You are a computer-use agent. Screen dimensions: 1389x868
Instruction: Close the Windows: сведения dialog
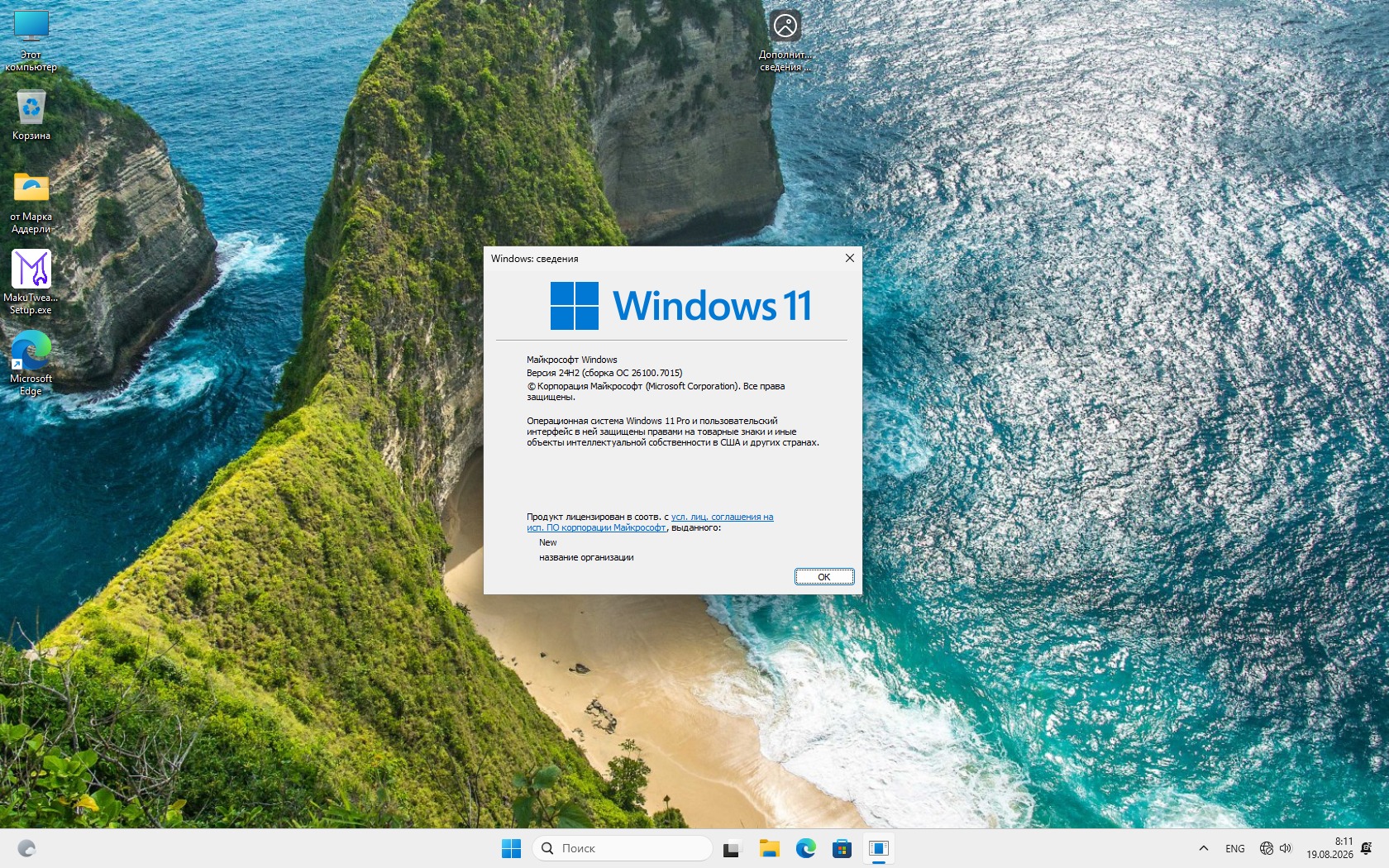849,258
